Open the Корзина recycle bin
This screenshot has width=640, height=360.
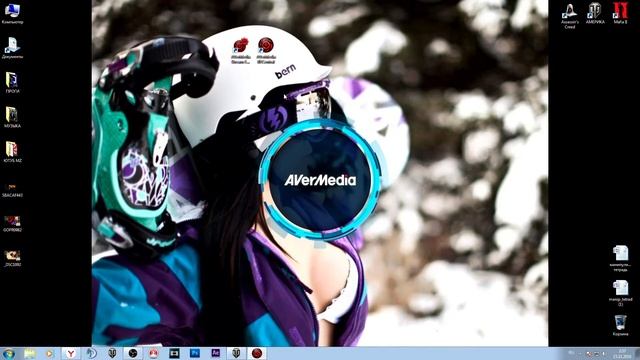(620, 325)
